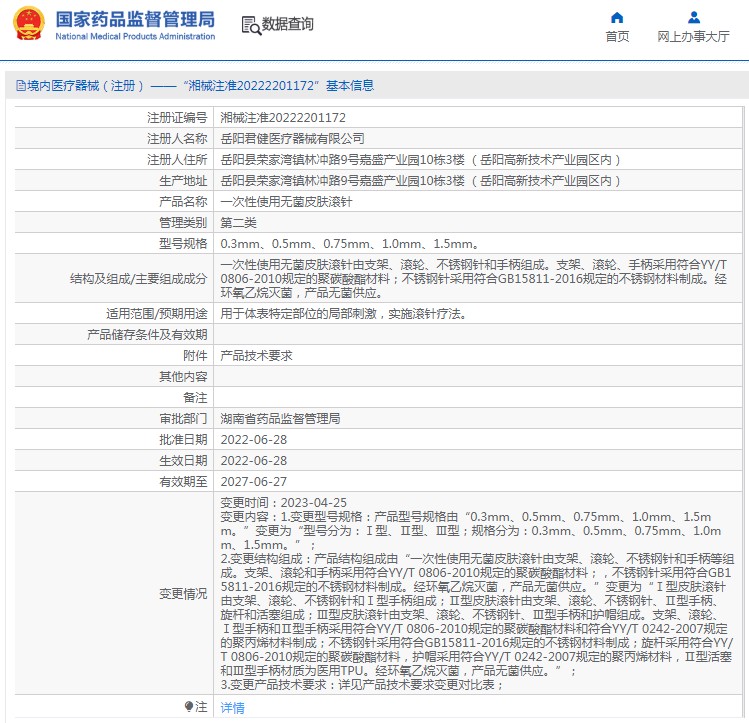Click the 有效期至 row label
The height and width of the screenshot is (723, 749).
[183, 482]
